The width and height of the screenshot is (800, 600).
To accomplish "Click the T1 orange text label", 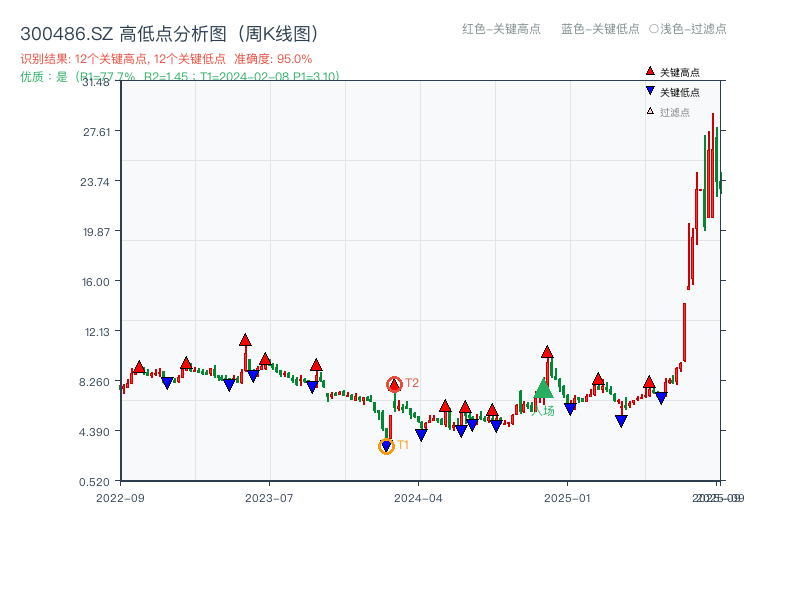I will click(x=403, y=445).
